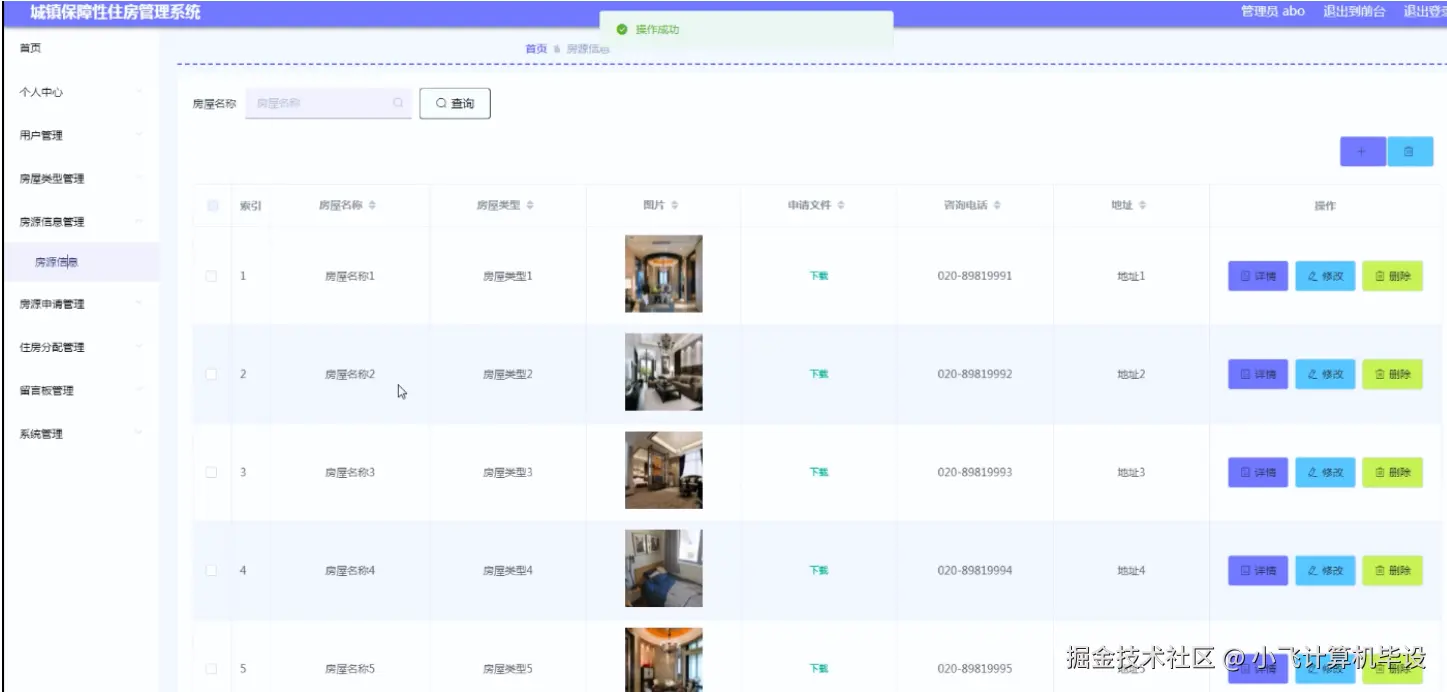Open 详情 for row 房屋名称2
Image resolution: width=1447 pixels, height=692 pixels.
click(x=1258, y=374)
